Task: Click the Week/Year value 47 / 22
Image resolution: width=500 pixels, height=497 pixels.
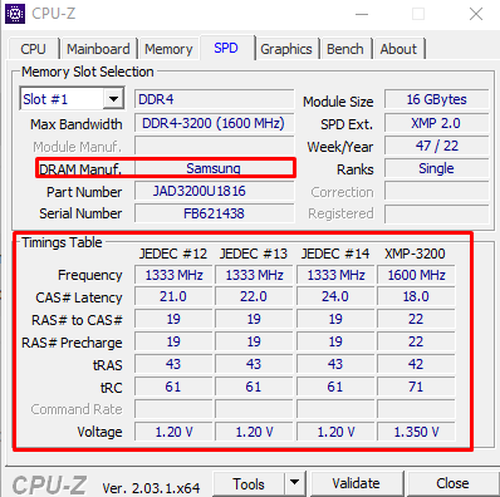Action: (436, 146)
